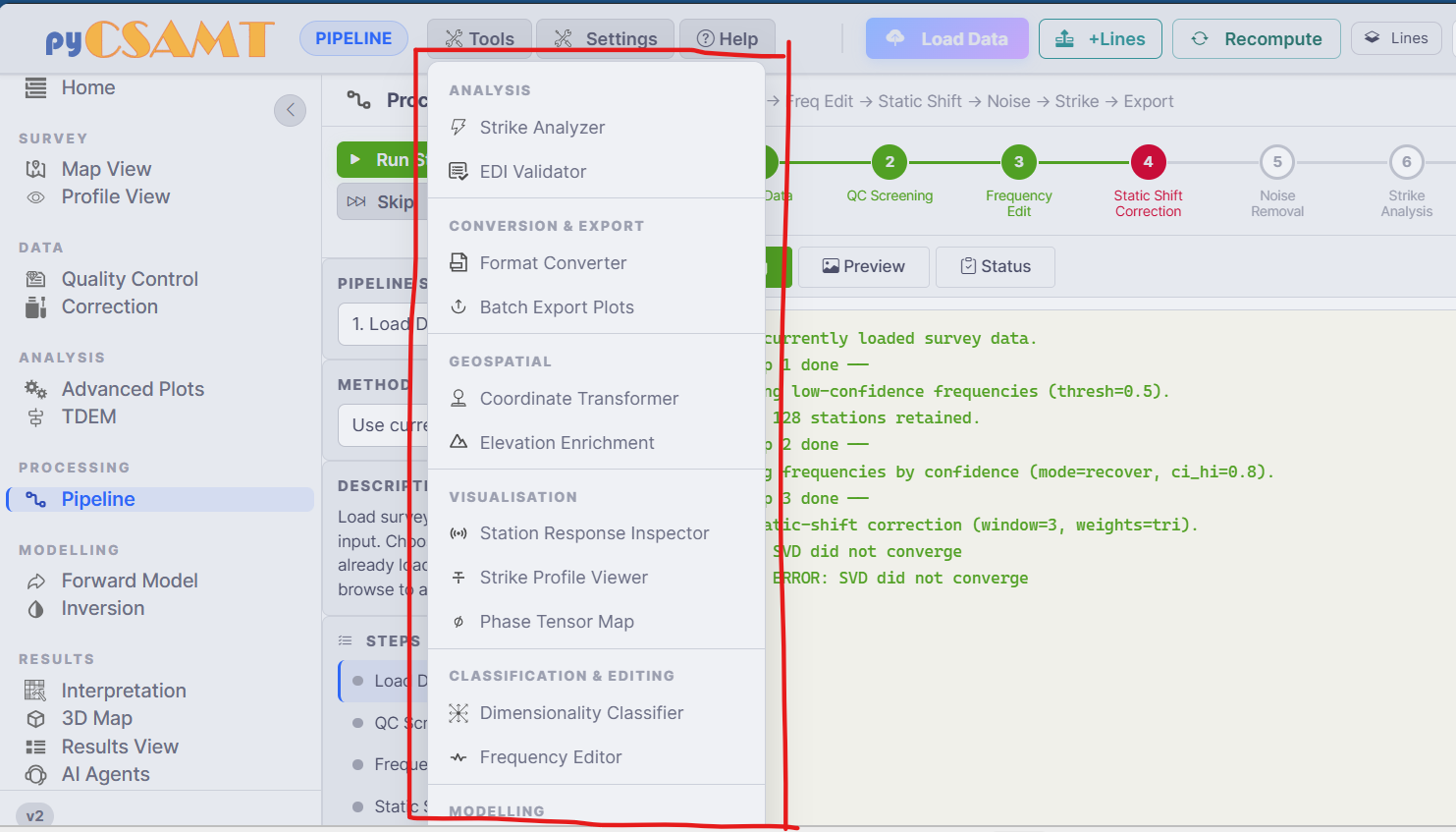Click the Phase Tensor Map phi icon
Screen dimensions: 1456x832
[458, 622]
